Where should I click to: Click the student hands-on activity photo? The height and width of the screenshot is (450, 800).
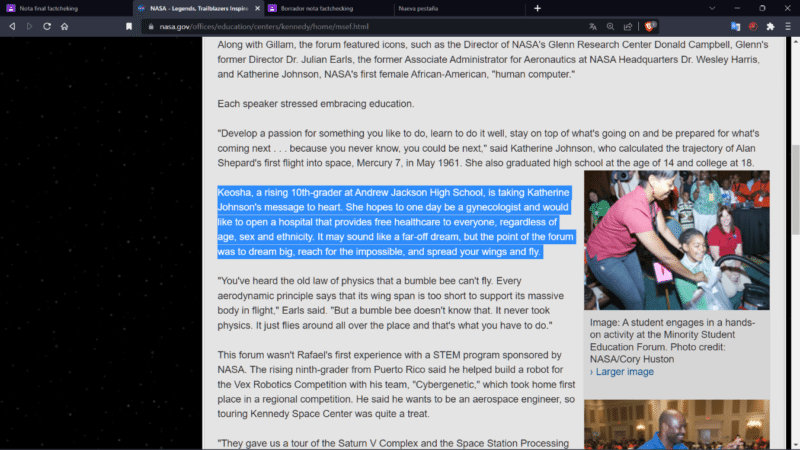[676, 240]
